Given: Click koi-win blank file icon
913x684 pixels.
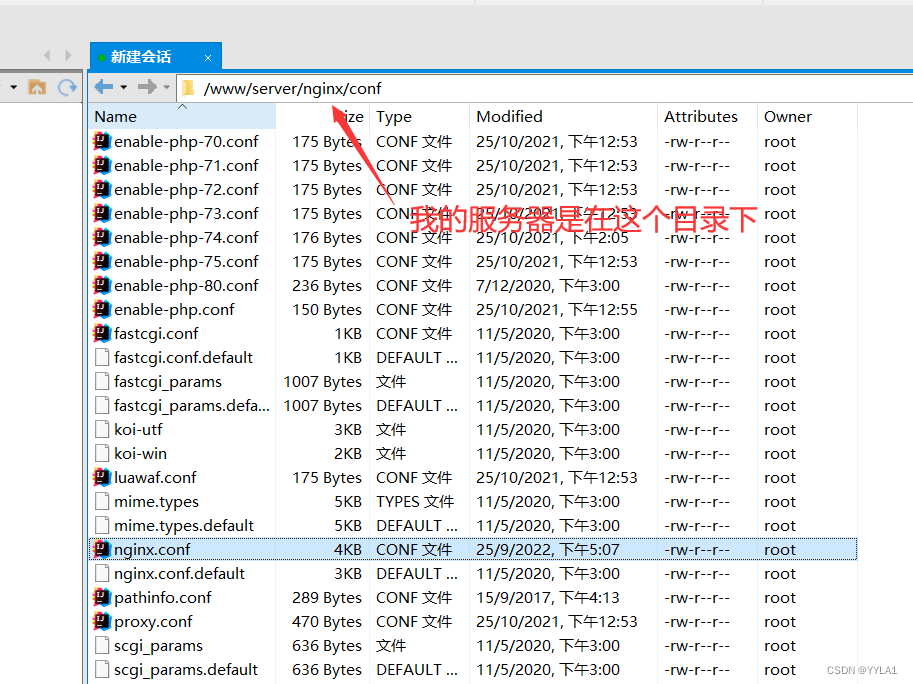Looking at the screenshot, I should (102, 453).
